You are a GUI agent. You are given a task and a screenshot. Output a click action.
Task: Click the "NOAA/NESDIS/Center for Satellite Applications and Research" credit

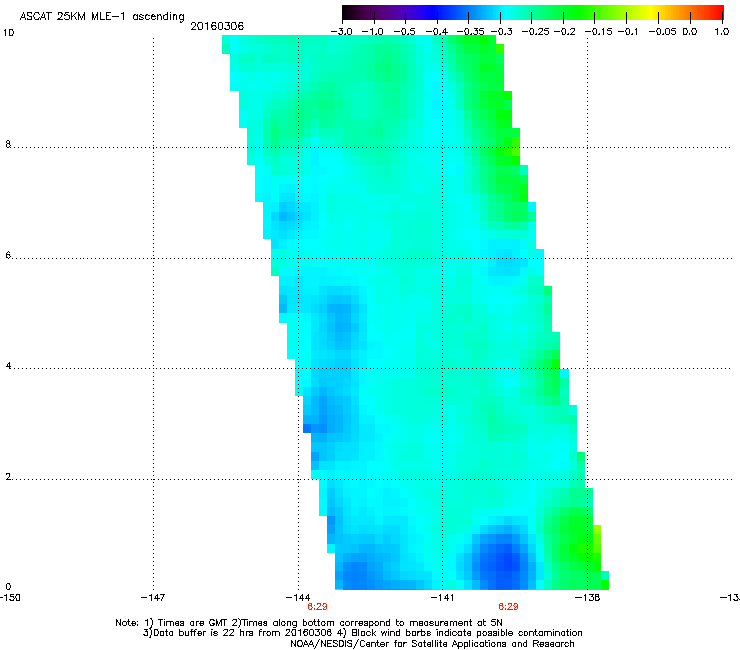(432, 644)
